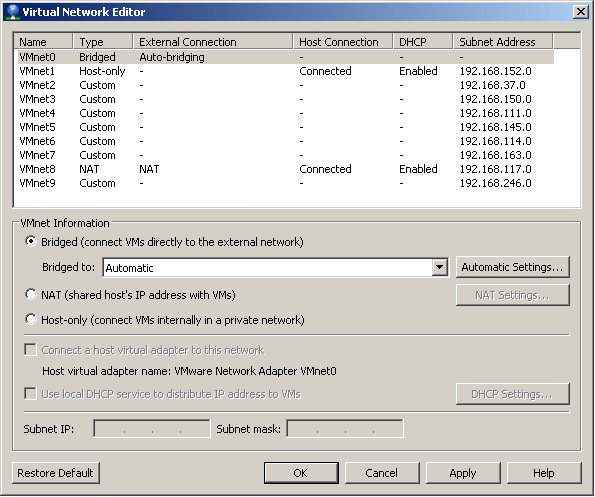Screen dimensions: 595x497
Task: Close the Virtual Network Editor dialog
Action: tap(581, 12)
